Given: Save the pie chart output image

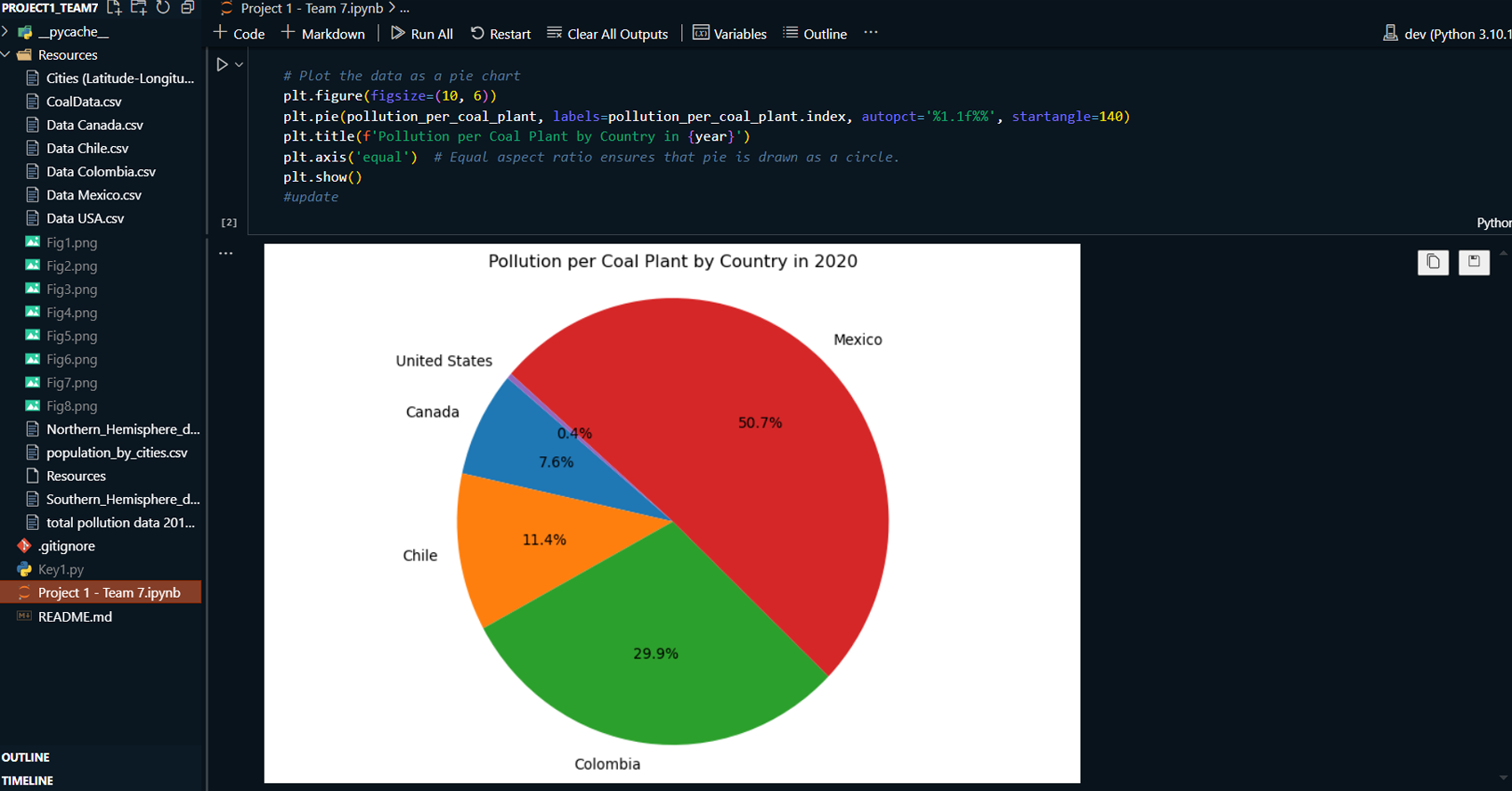Looking at the screenshot, I should (1474, 262).
